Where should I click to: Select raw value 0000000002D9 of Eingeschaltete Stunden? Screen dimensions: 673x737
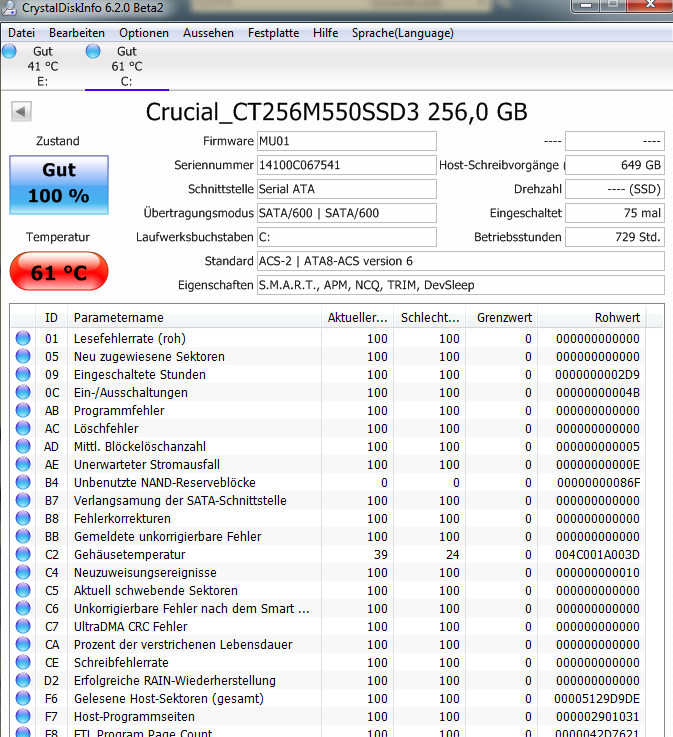click(597, 375)
